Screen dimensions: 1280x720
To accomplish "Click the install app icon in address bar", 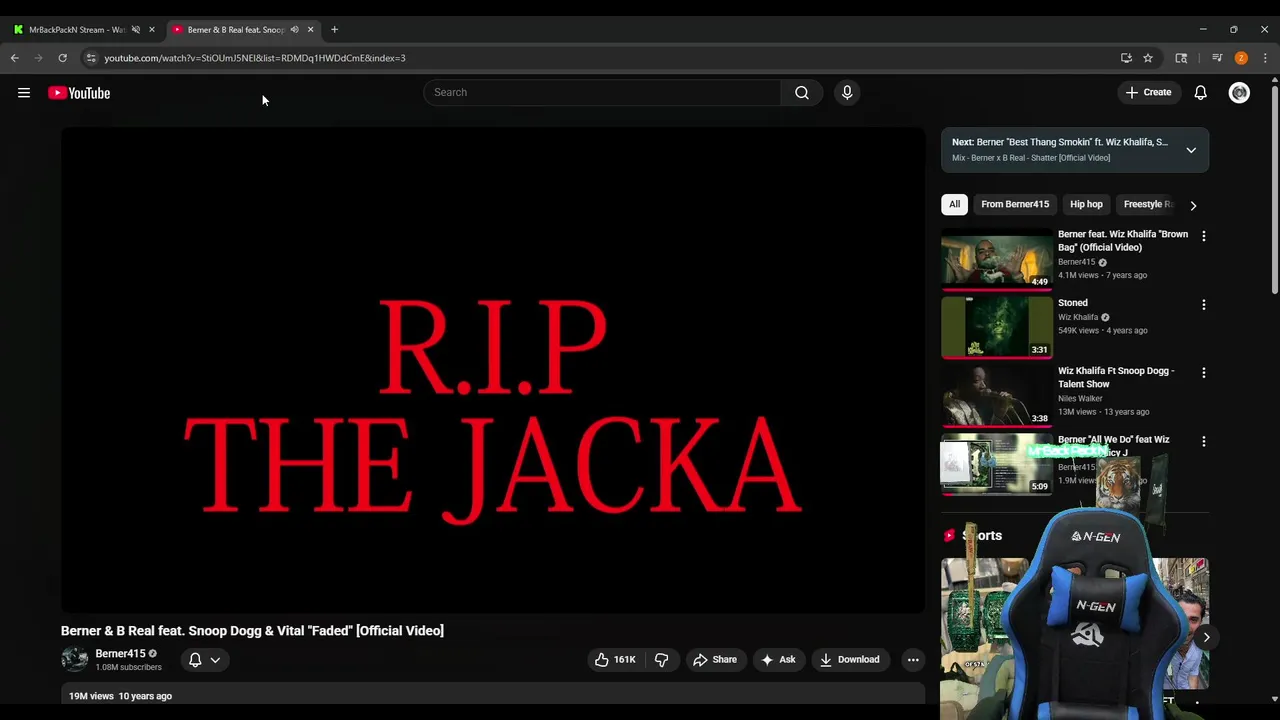I will tap(1126, 58).
